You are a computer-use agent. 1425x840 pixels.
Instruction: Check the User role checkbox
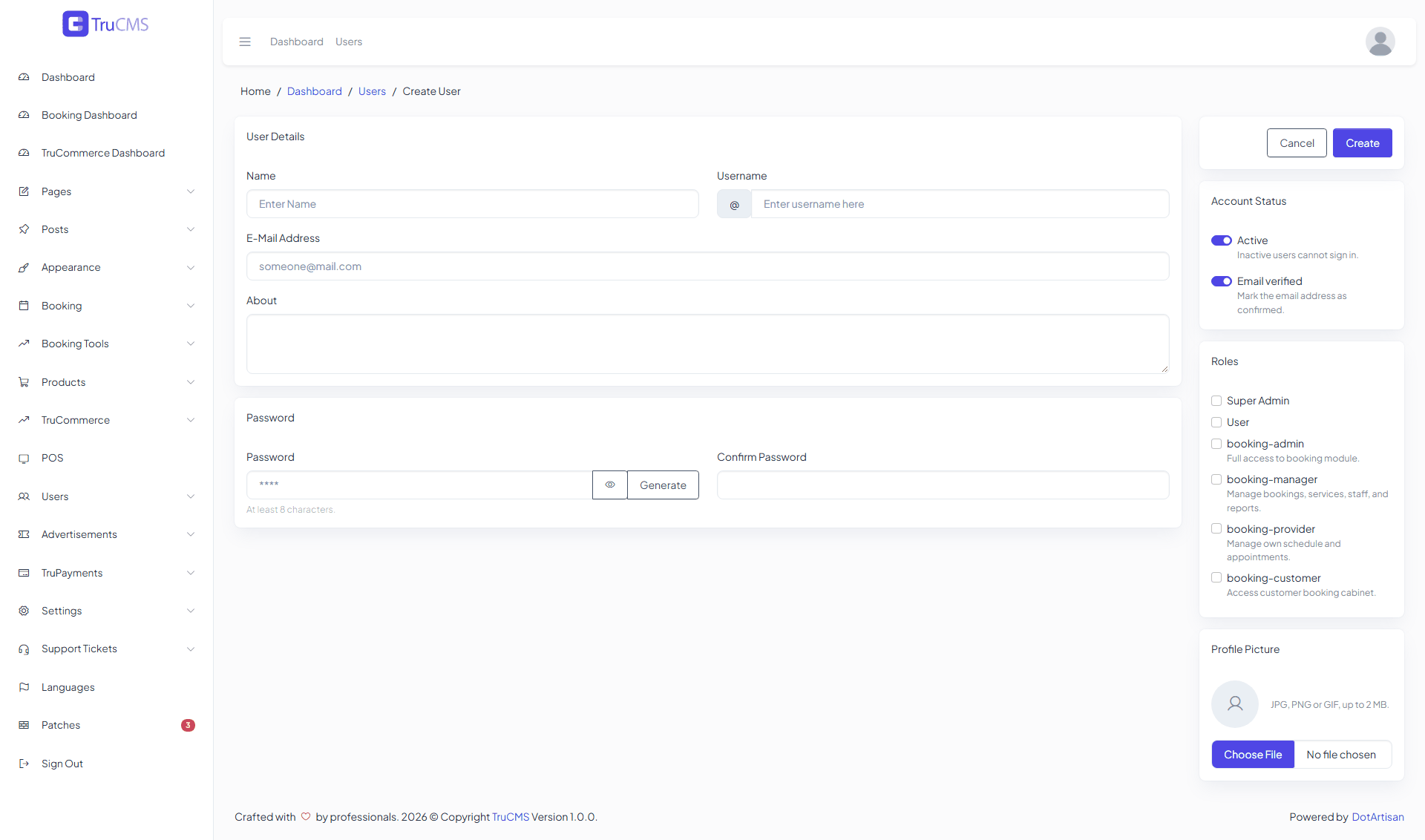(x=1216, y=422)
